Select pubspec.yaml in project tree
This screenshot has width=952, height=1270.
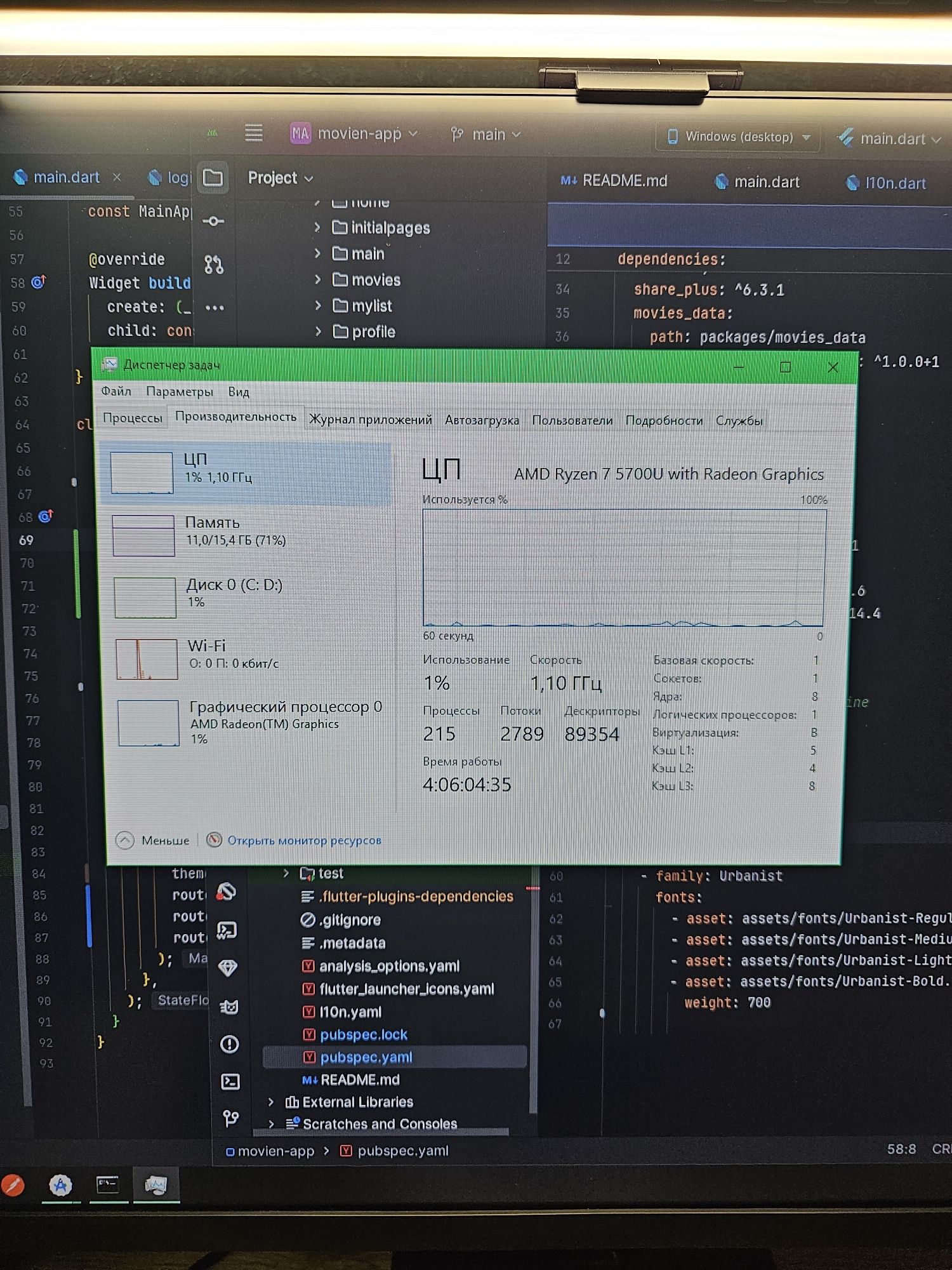[x=394, y=1057]
